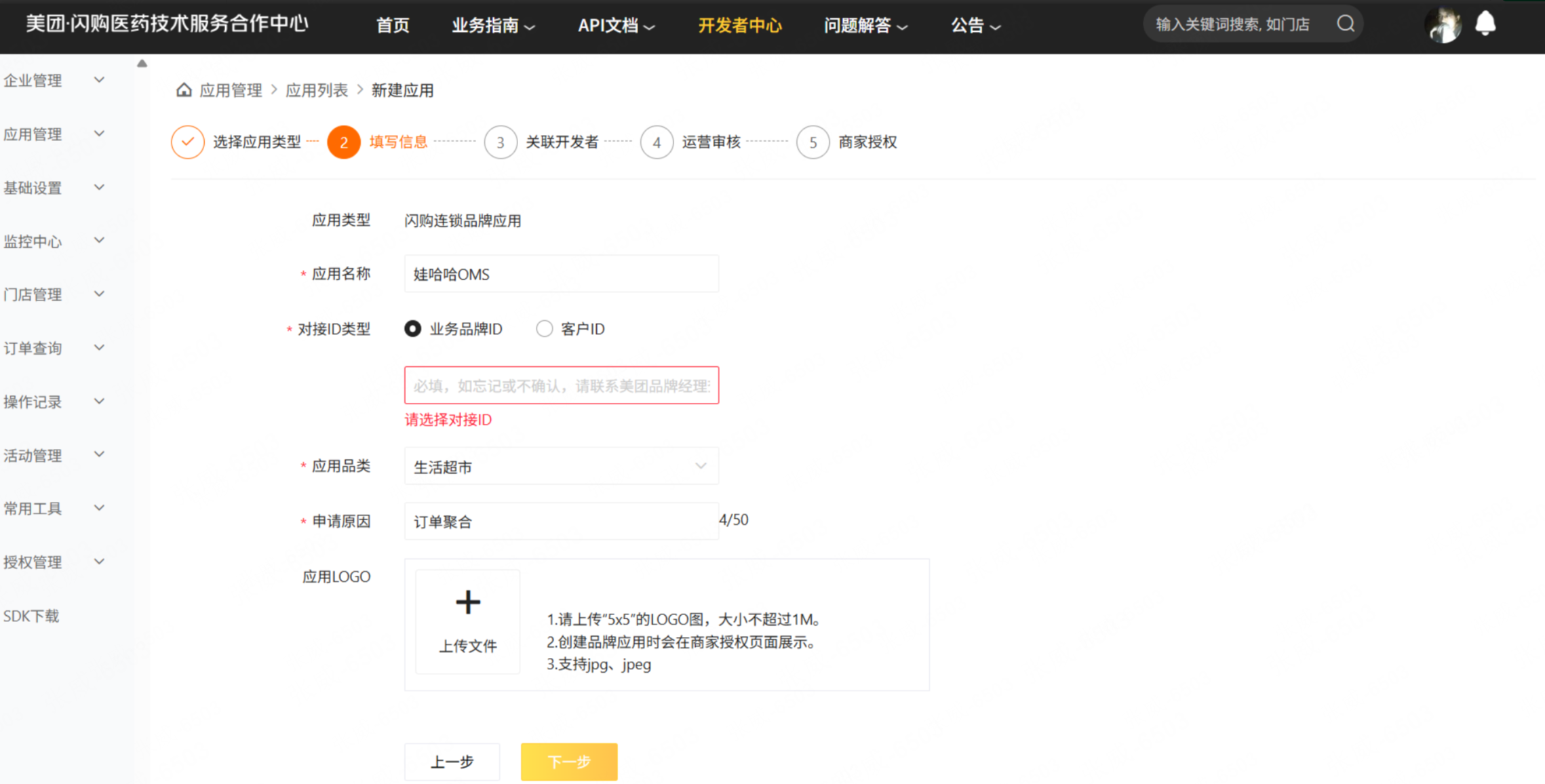Go to 开发者中心 tab

coord(739,26)
